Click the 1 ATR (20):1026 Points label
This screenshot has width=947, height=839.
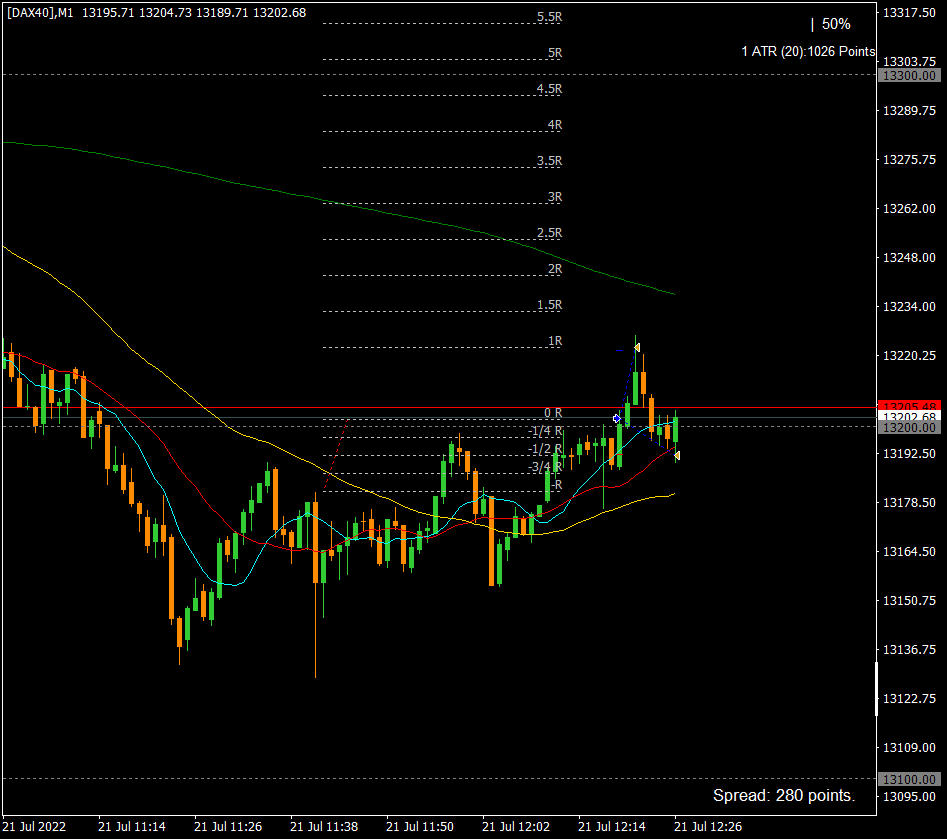[808, 52]
